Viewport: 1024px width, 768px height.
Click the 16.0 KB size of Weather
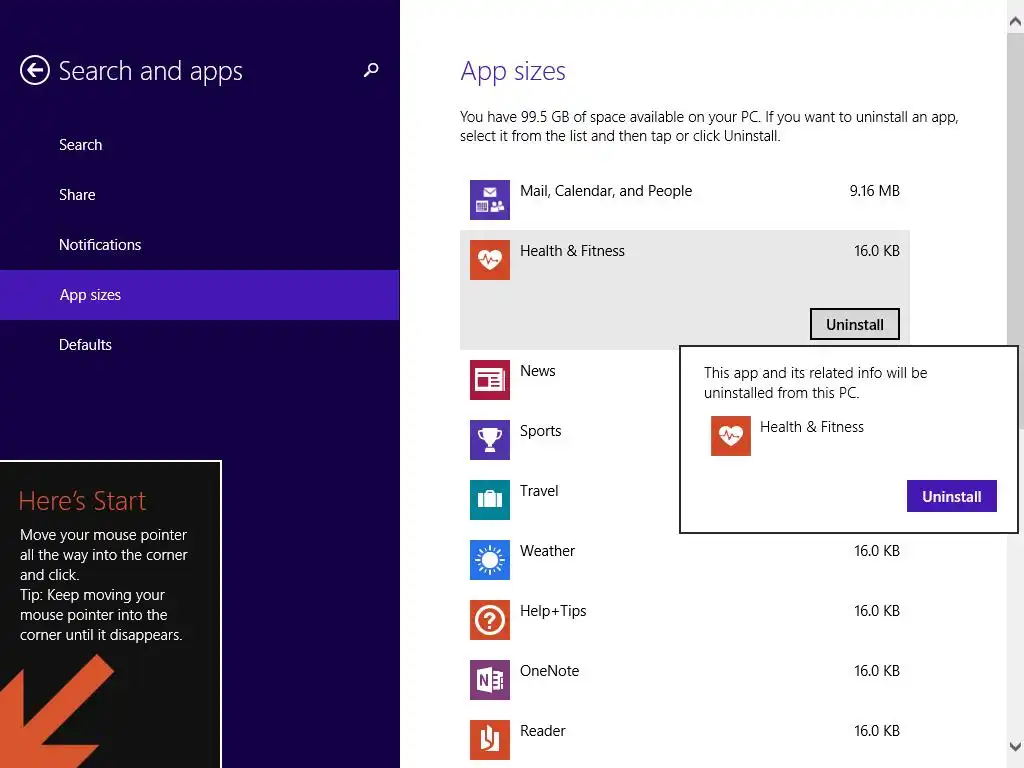pyautogui.click(x=877, y=551)
